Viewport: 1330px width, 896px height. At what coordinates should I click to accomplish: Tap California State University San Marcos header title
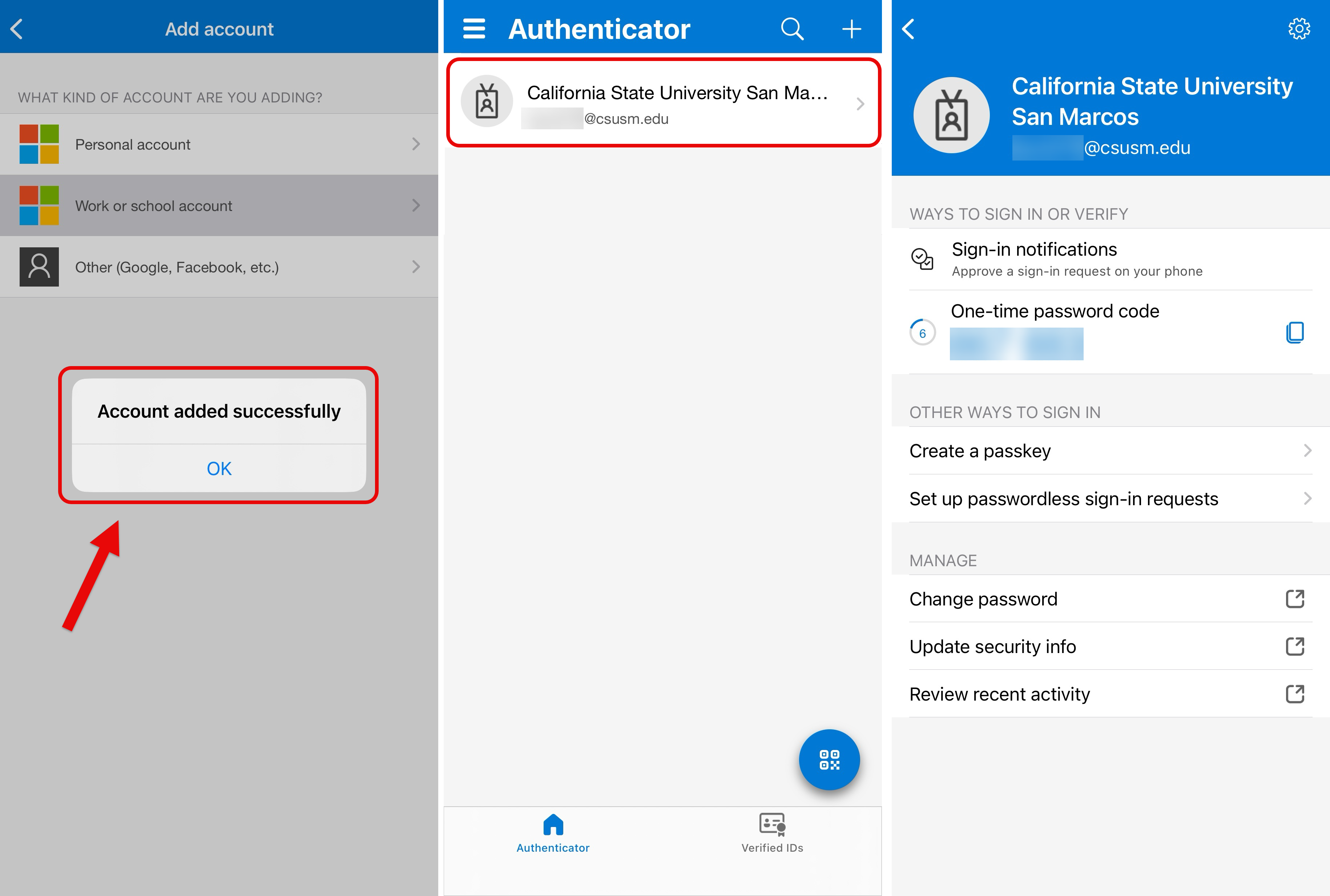tap(1152, 101)
